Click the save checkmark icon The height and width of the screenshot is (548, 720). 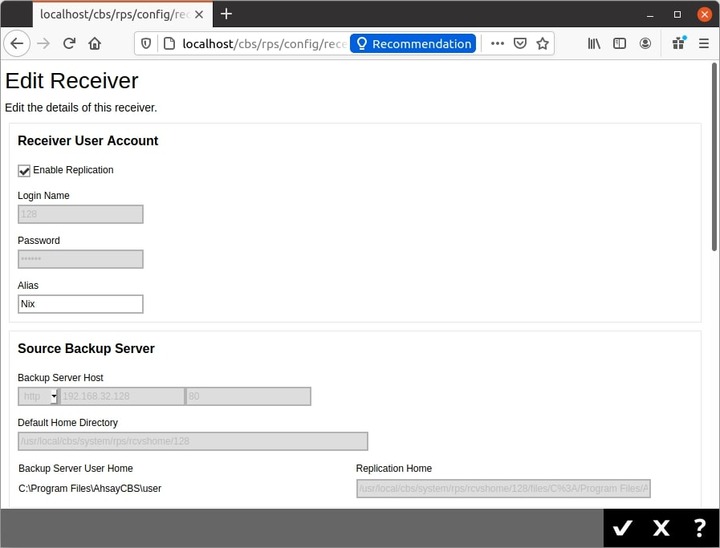click(x=623, y=528)
